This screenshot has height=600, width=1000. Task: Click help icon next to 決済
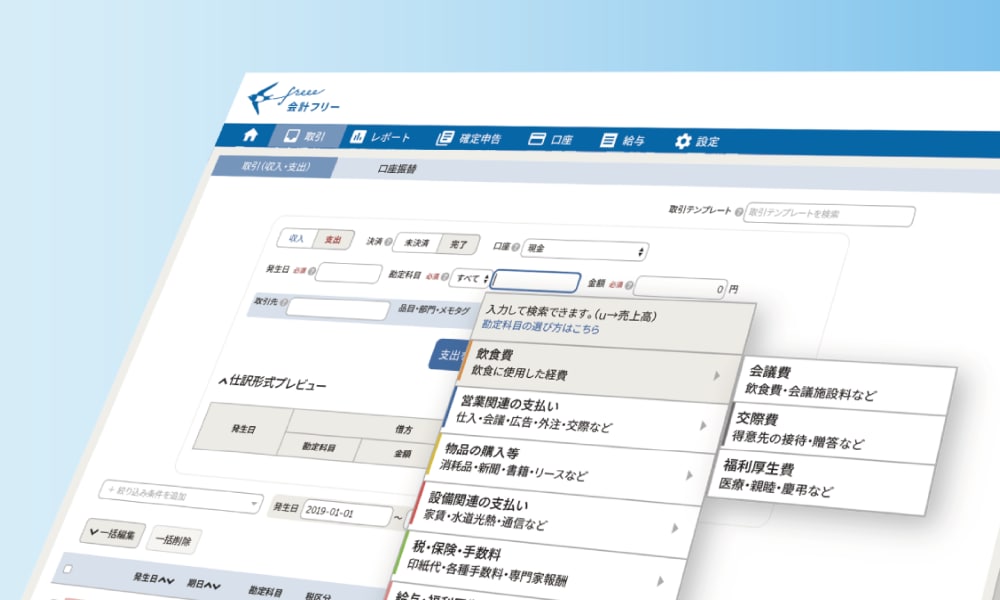point(388,242)
